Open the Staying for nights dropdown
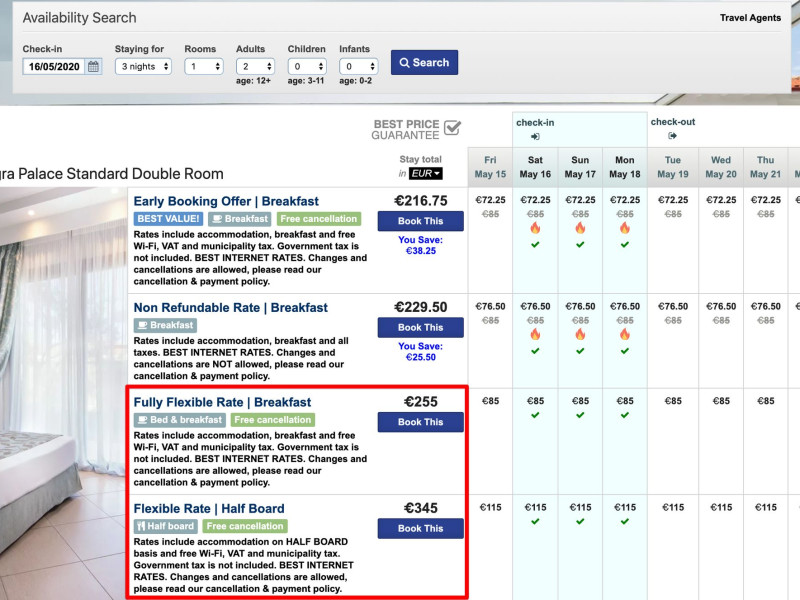This screenshot has width=800, height=600. [143, 67]
